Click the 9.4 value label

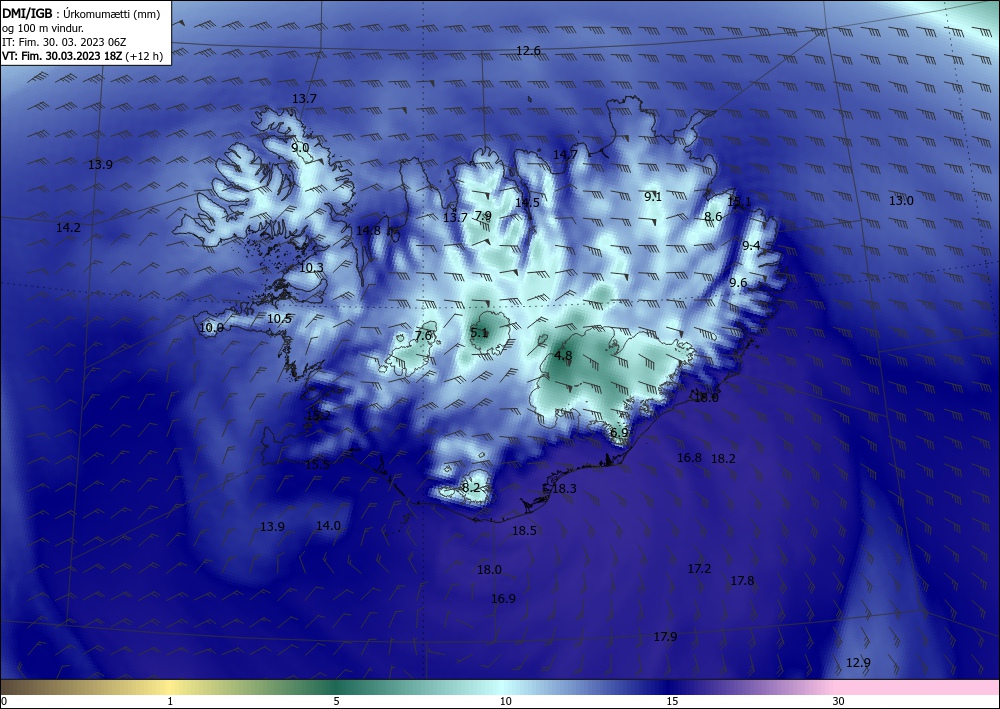tap(751, 245)
